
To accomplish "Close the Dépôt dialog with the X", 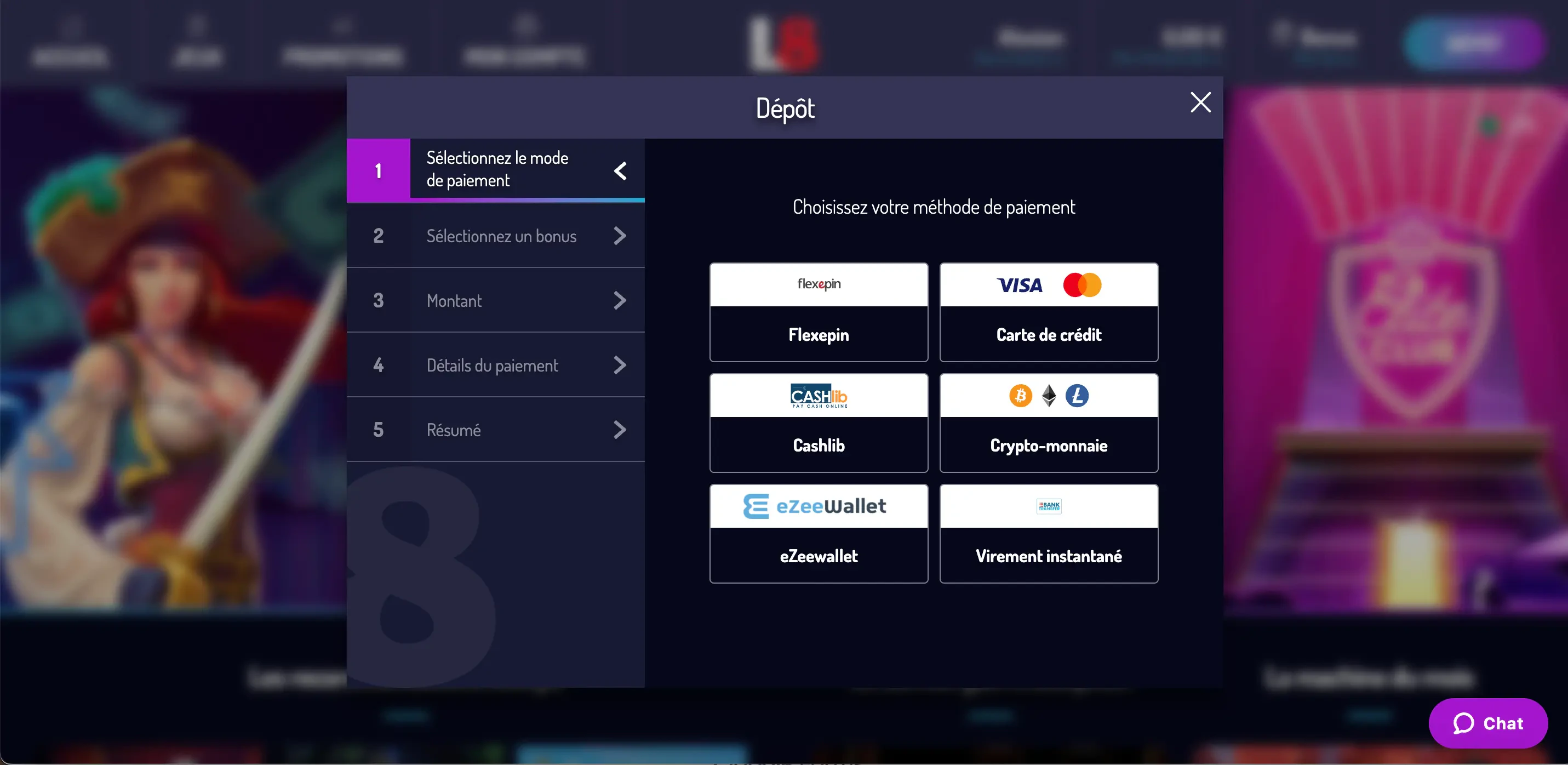I will click(1200, 102).
